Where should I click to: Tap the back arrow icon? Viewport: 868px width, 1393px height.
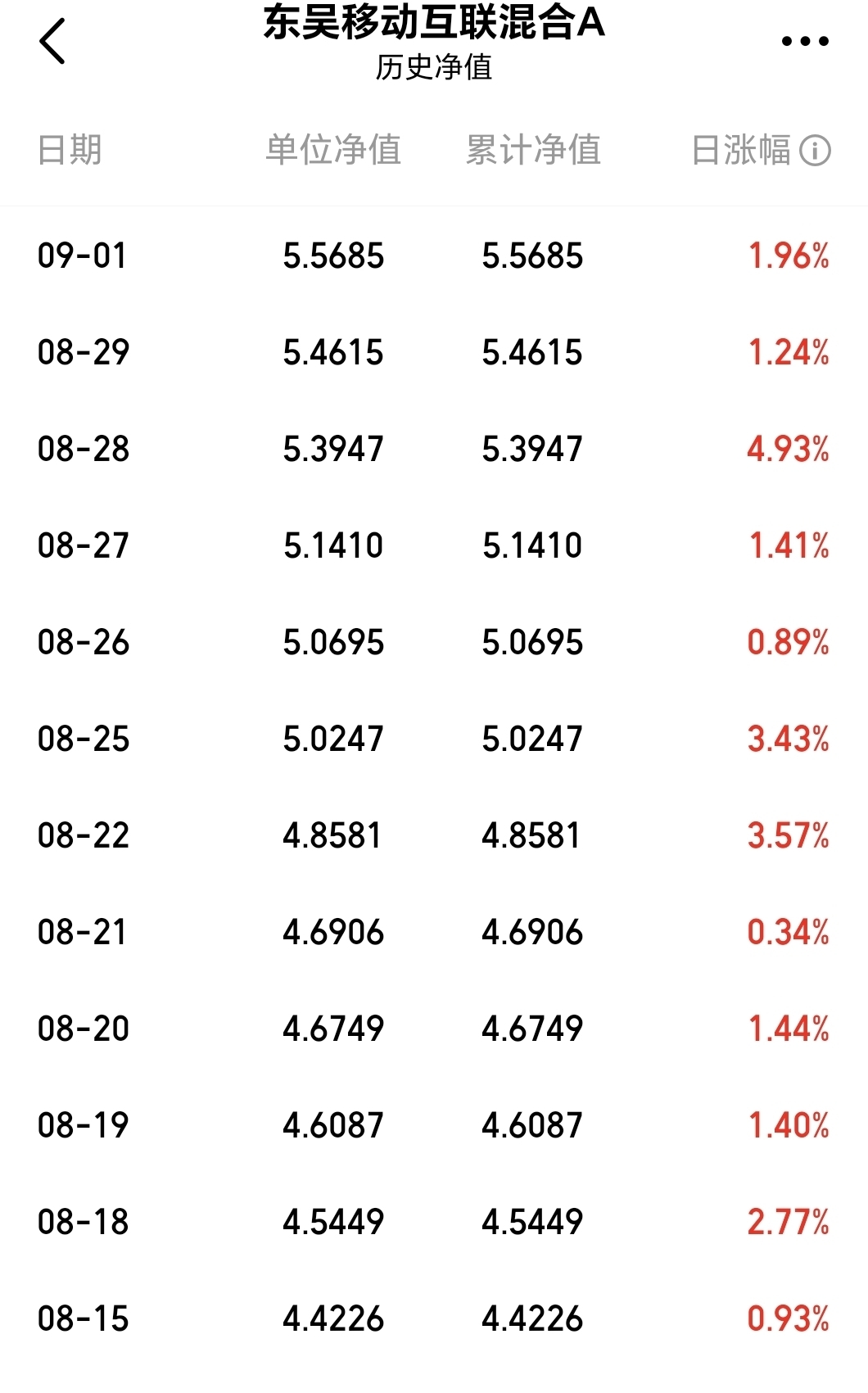(52, 42)
